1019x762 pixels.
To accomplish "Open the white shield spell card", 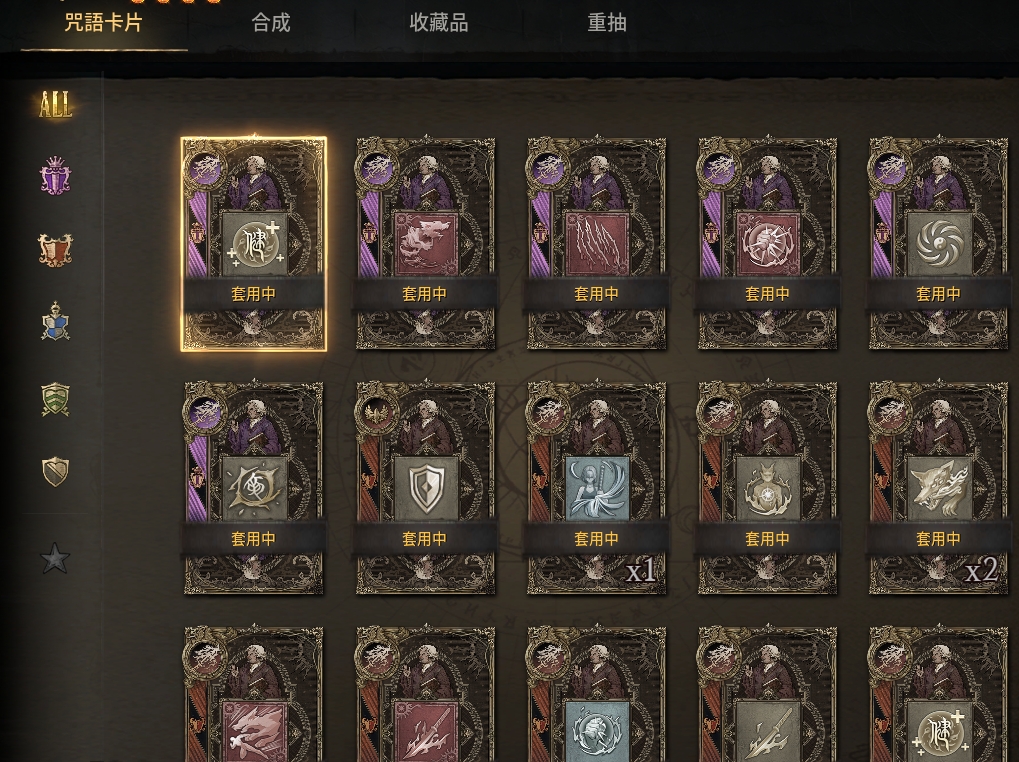I will tap(425, 488).
